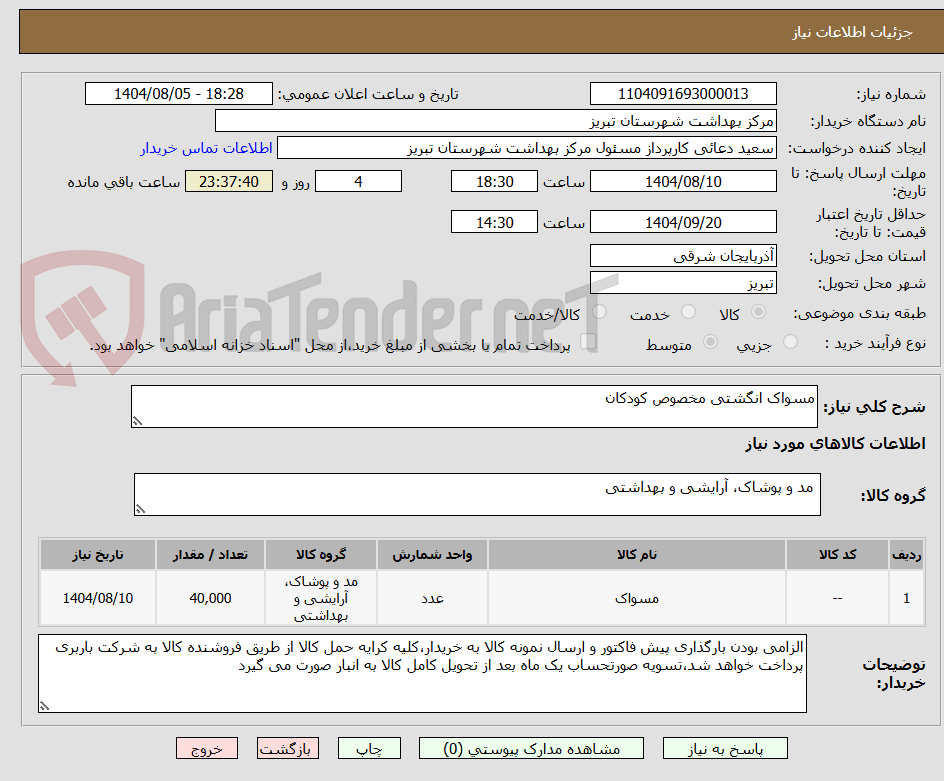The height and width of the screenshot is (781, 944).
Task: Click the تاریخ نیاز column header
Action: tap(98, 555)
